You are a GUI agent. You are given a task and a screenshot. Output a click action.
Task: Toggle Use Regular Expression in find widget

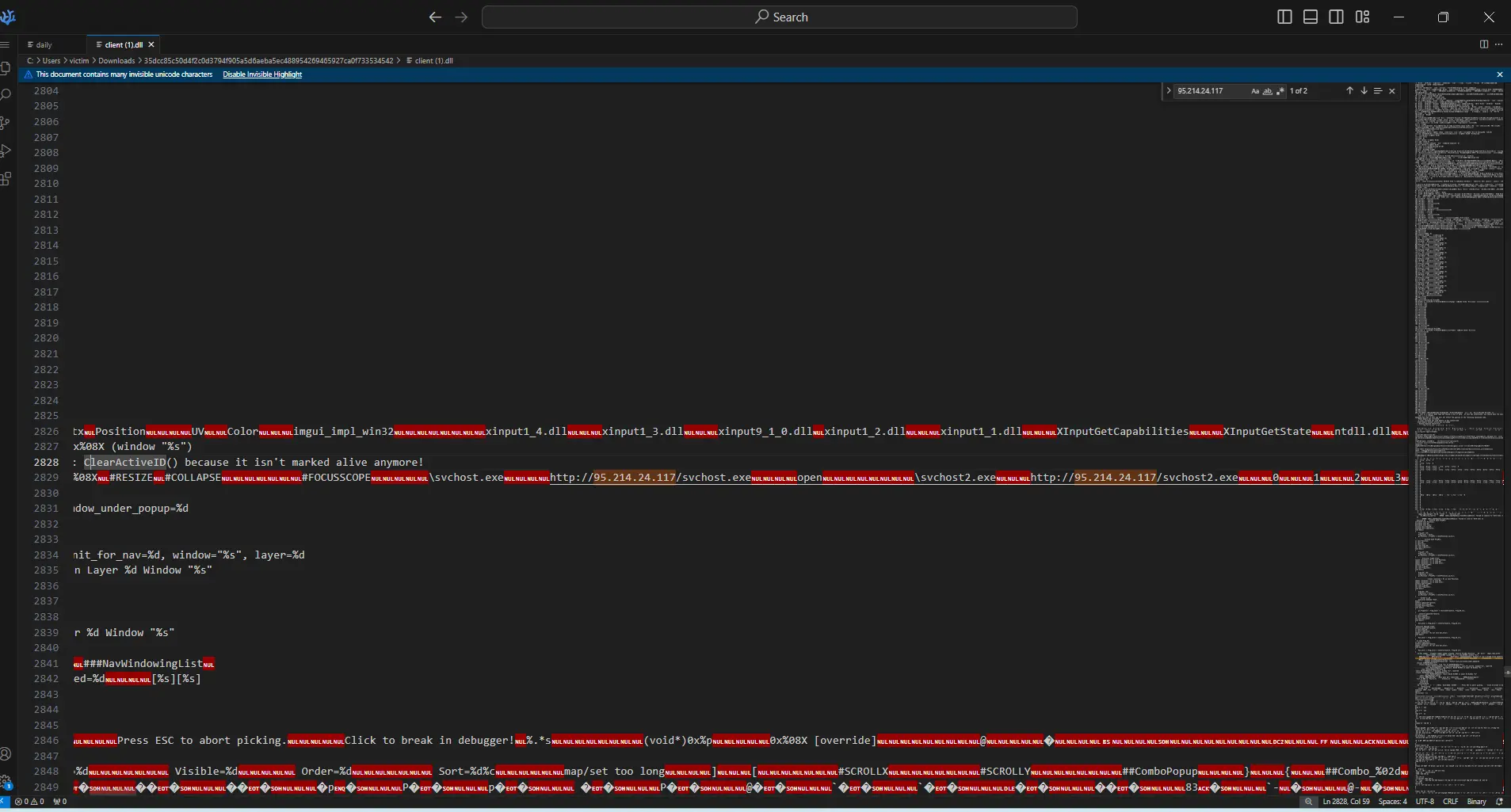coord(1280,91)
